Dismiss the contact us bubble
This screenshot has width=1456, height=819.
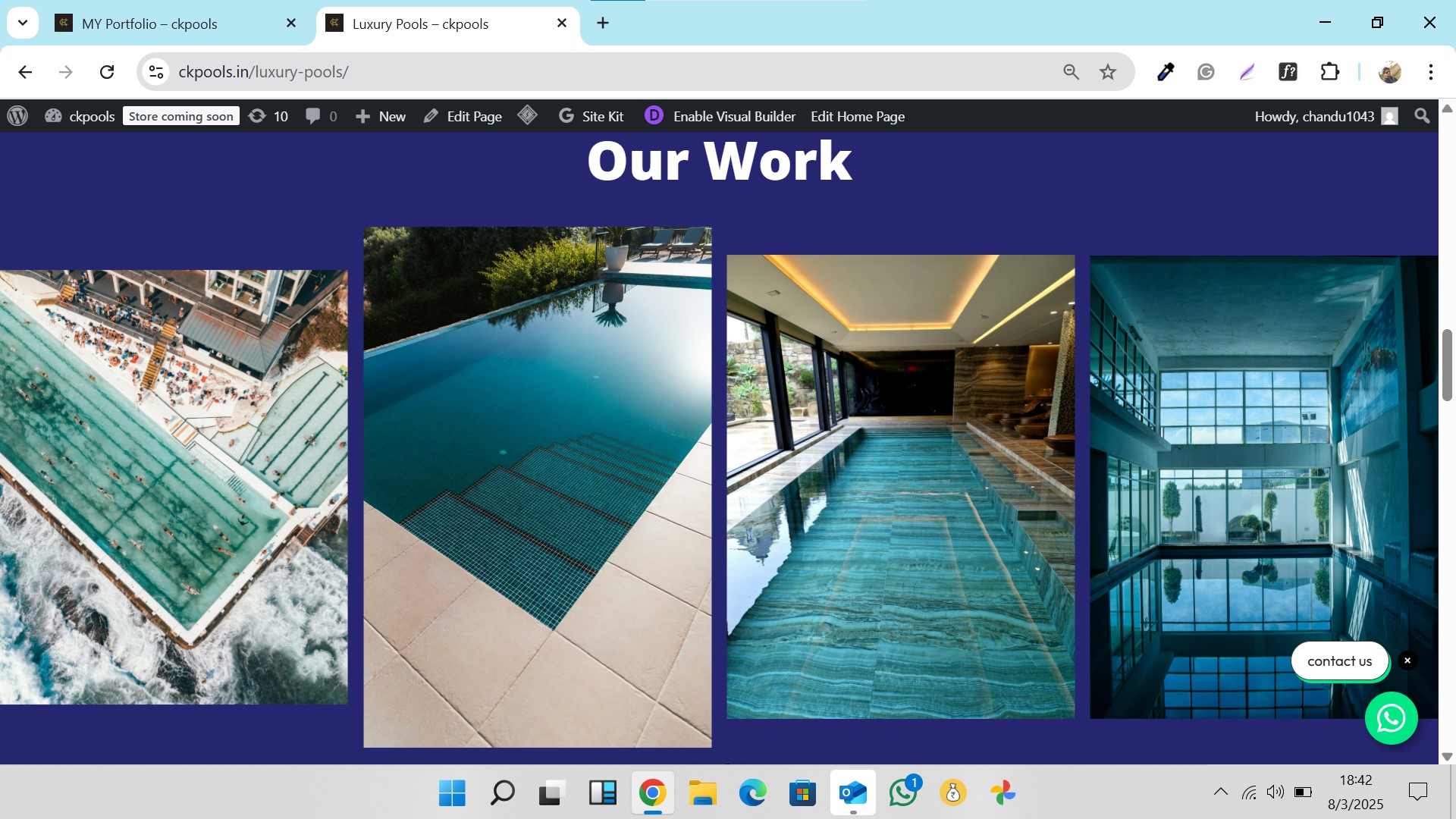(x=1407, y=661)
